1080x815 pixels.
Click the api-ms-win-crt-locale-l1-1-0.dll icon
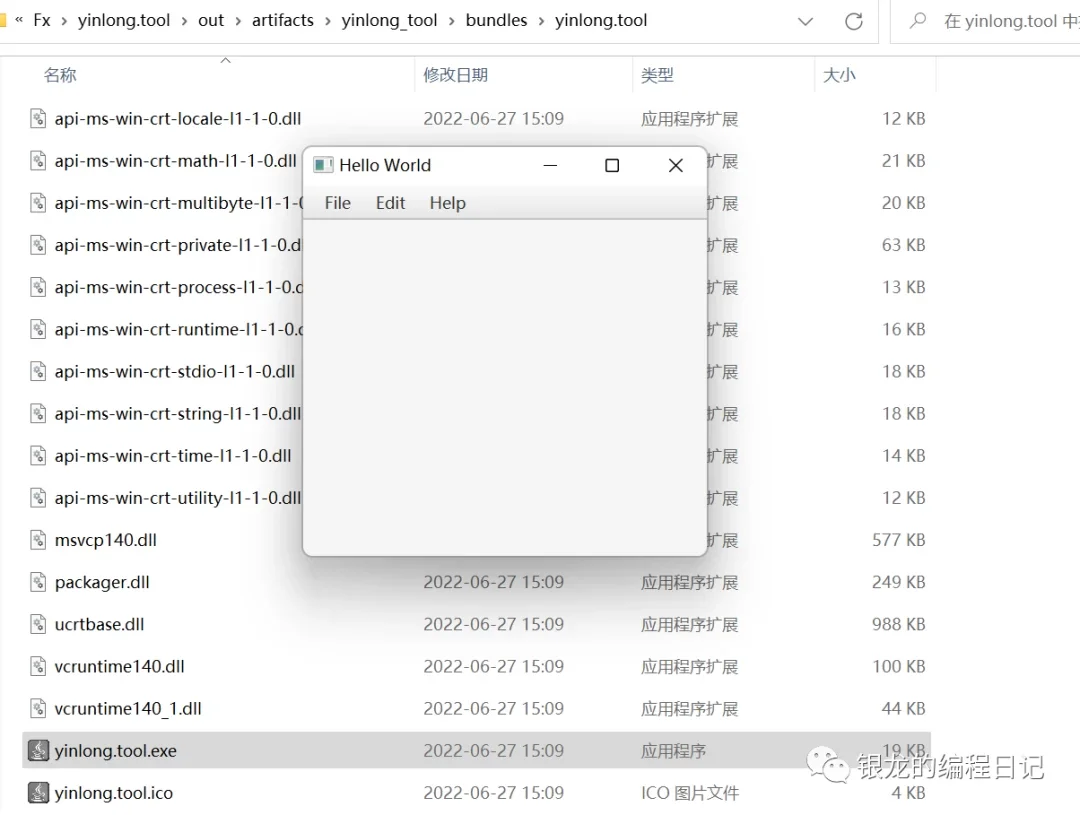pyautogui.click(x=38, y=118)
